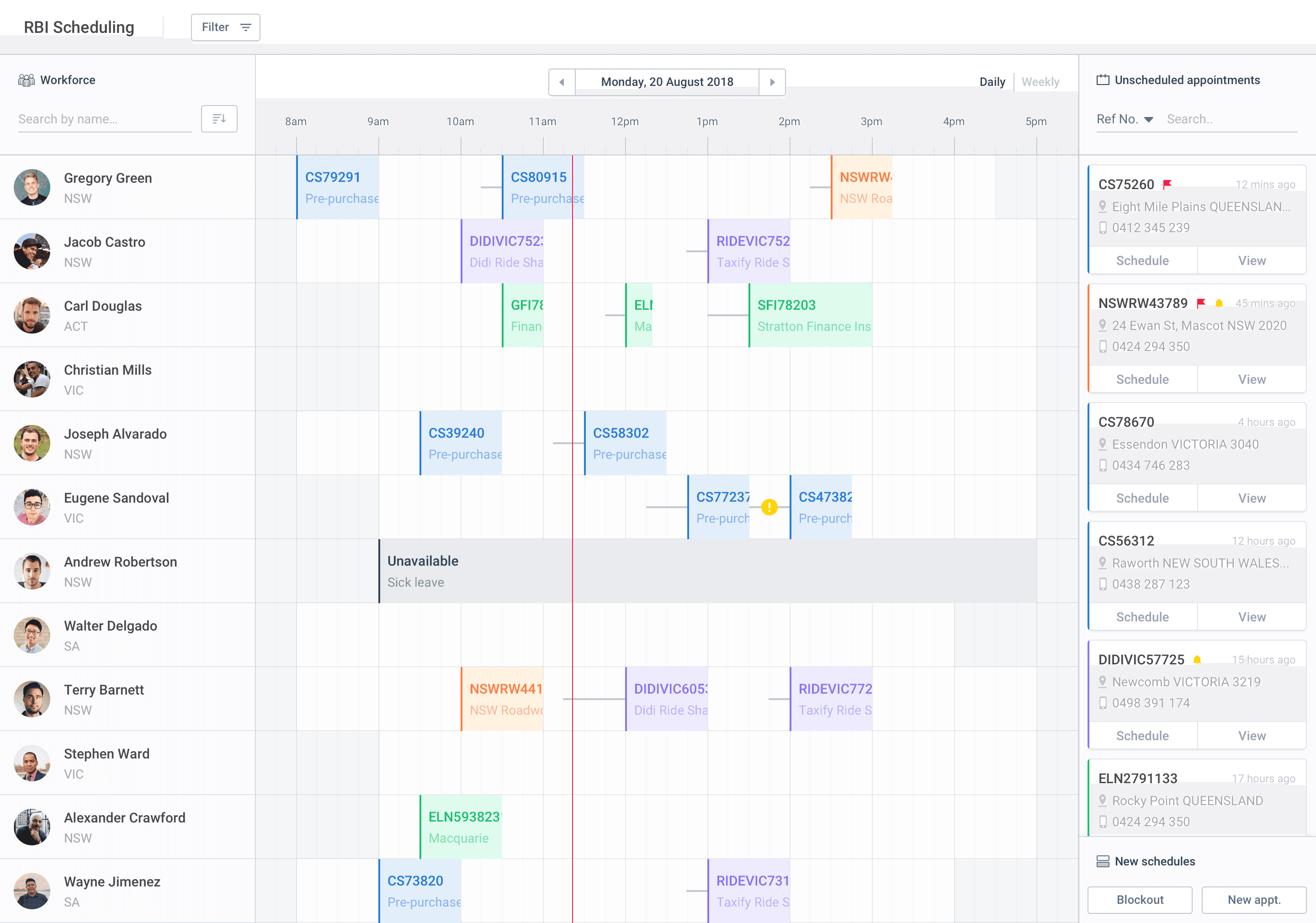Go to the next day arrow
Screen dimensions: 1316x923
click(772, 82)
